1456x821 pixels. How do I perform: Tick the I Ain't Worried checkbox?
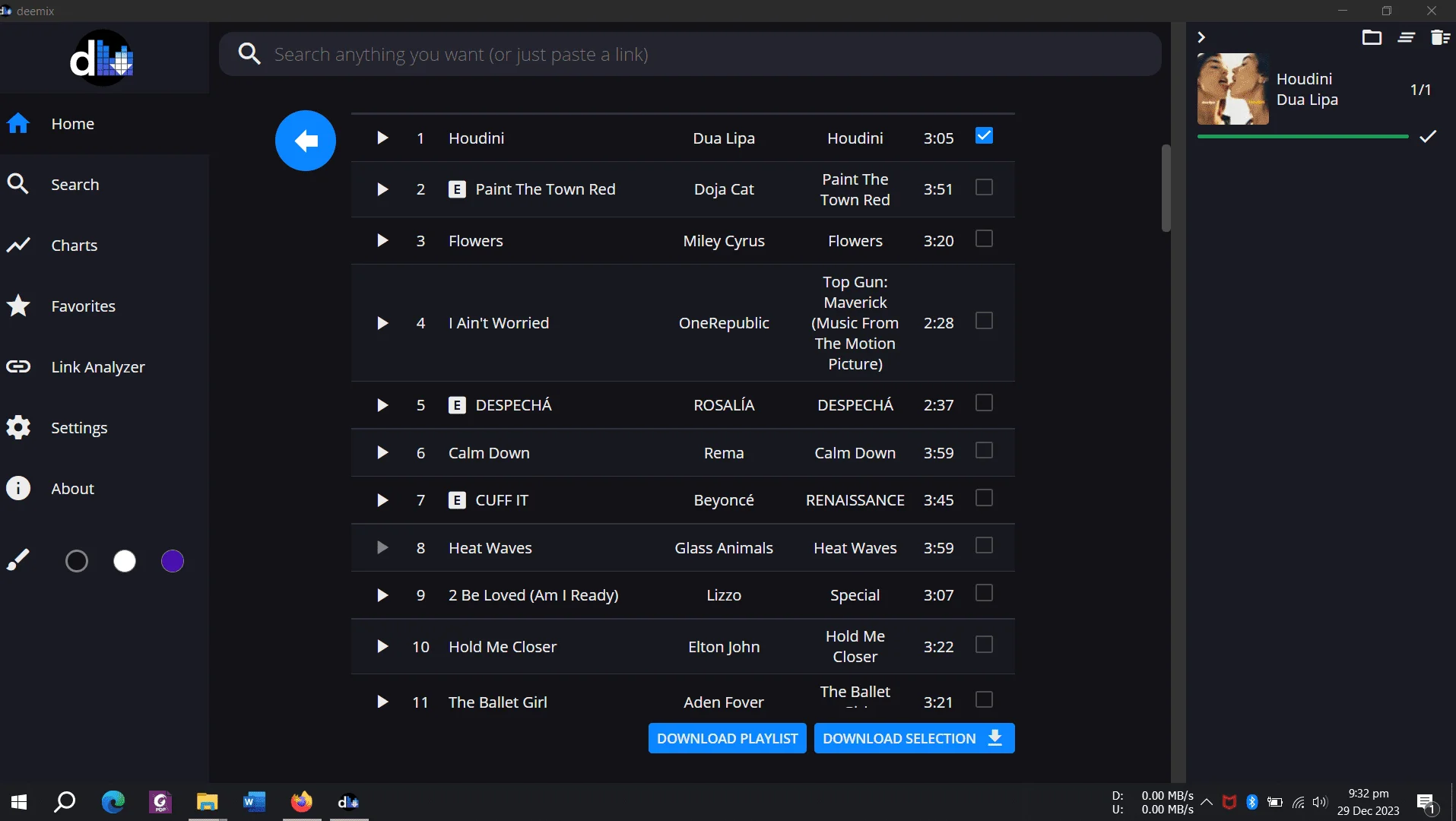click(984, 321)
